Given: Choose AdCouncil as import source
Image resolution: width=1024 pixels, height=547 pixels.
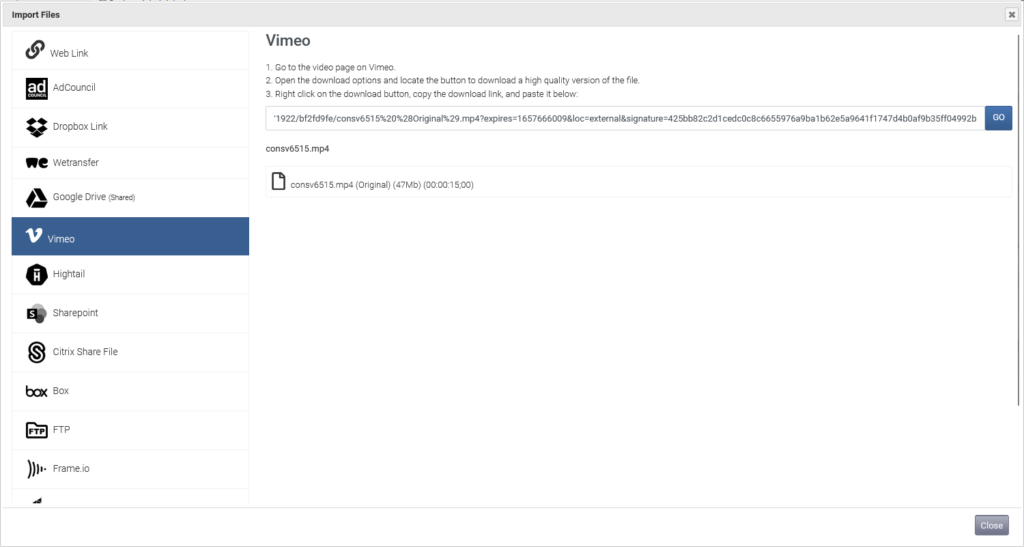Looking at the screenshot, I should (130, 89).
